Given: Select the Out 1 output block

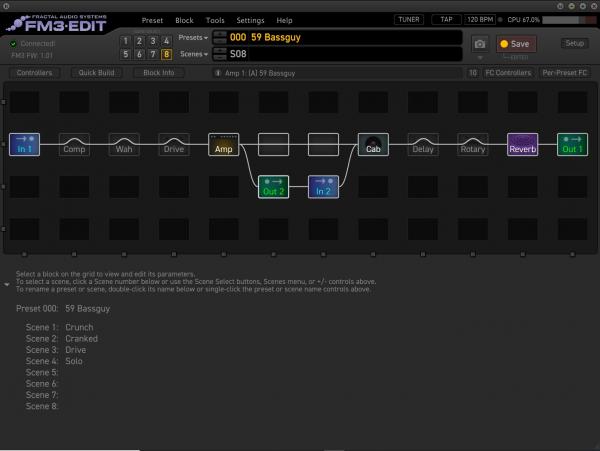Looking at the screenshot, I should point(572,144).
